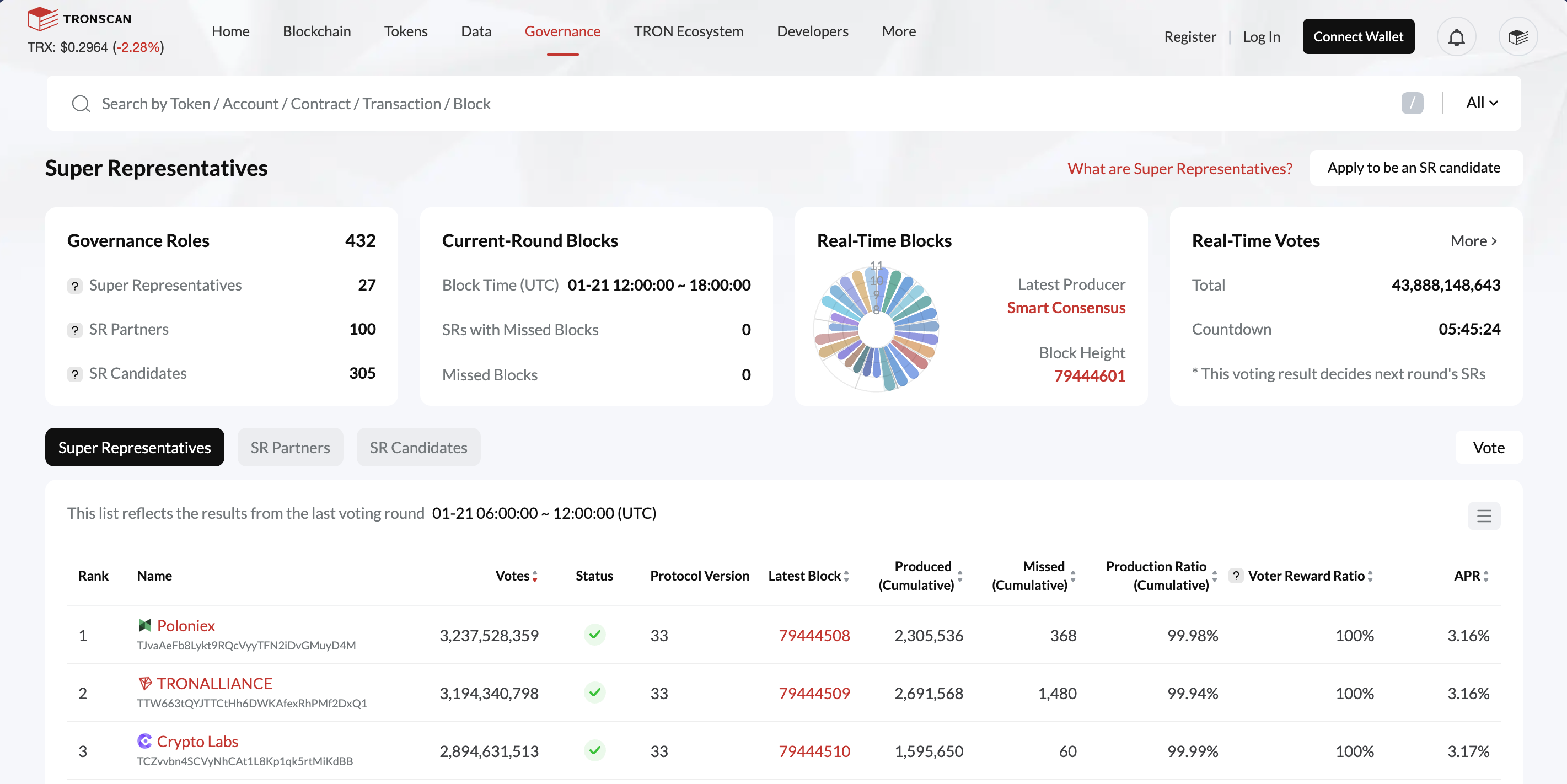Open the Poloniex representative link
The image size is (1567, 784).
coord(185,625)
